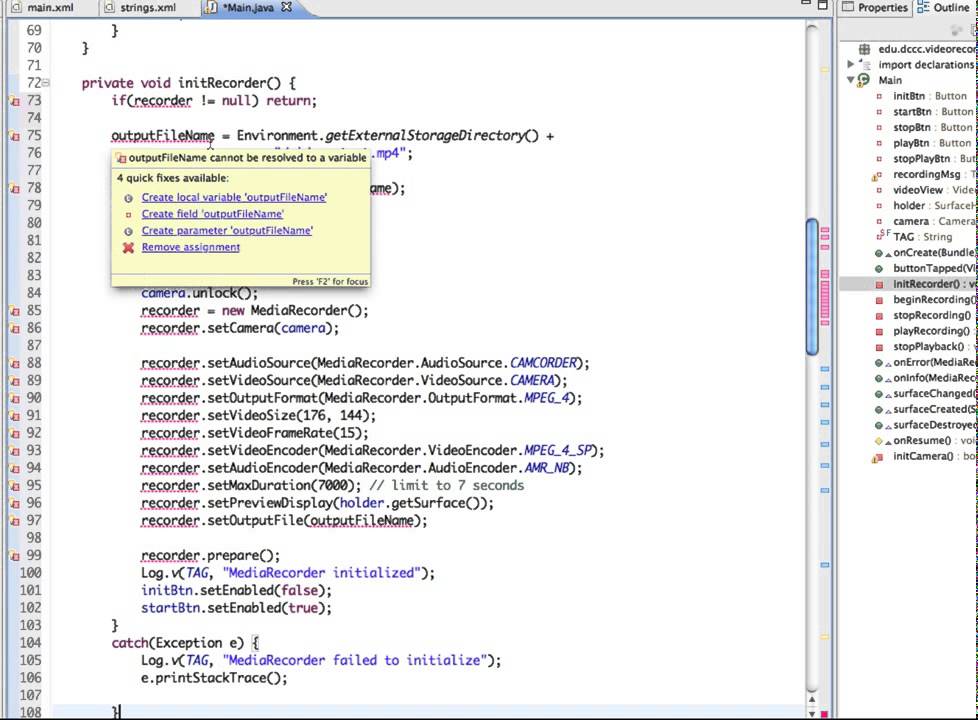This screenshot has width=978, height=720.
Task: Collapse the Main class tree node
Action: pyautogui.click(x=850, y=80)
